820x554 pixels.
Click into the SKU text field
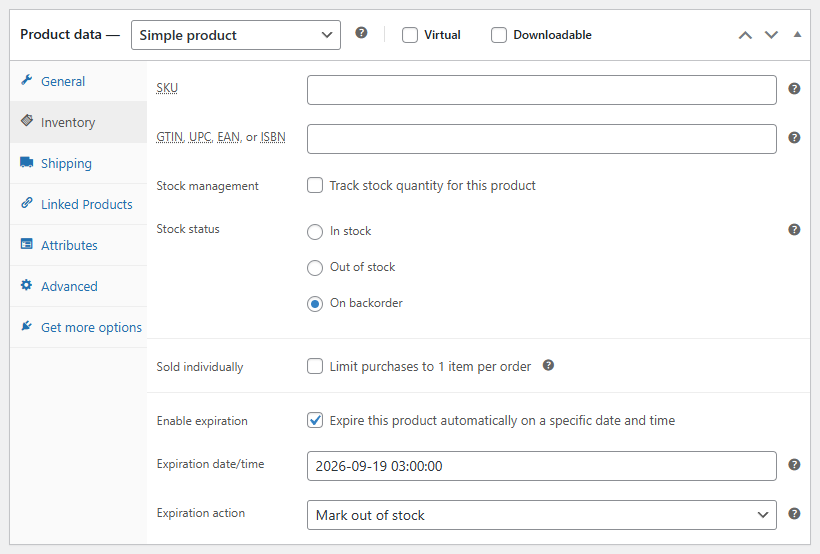click(x=542, y=90)
